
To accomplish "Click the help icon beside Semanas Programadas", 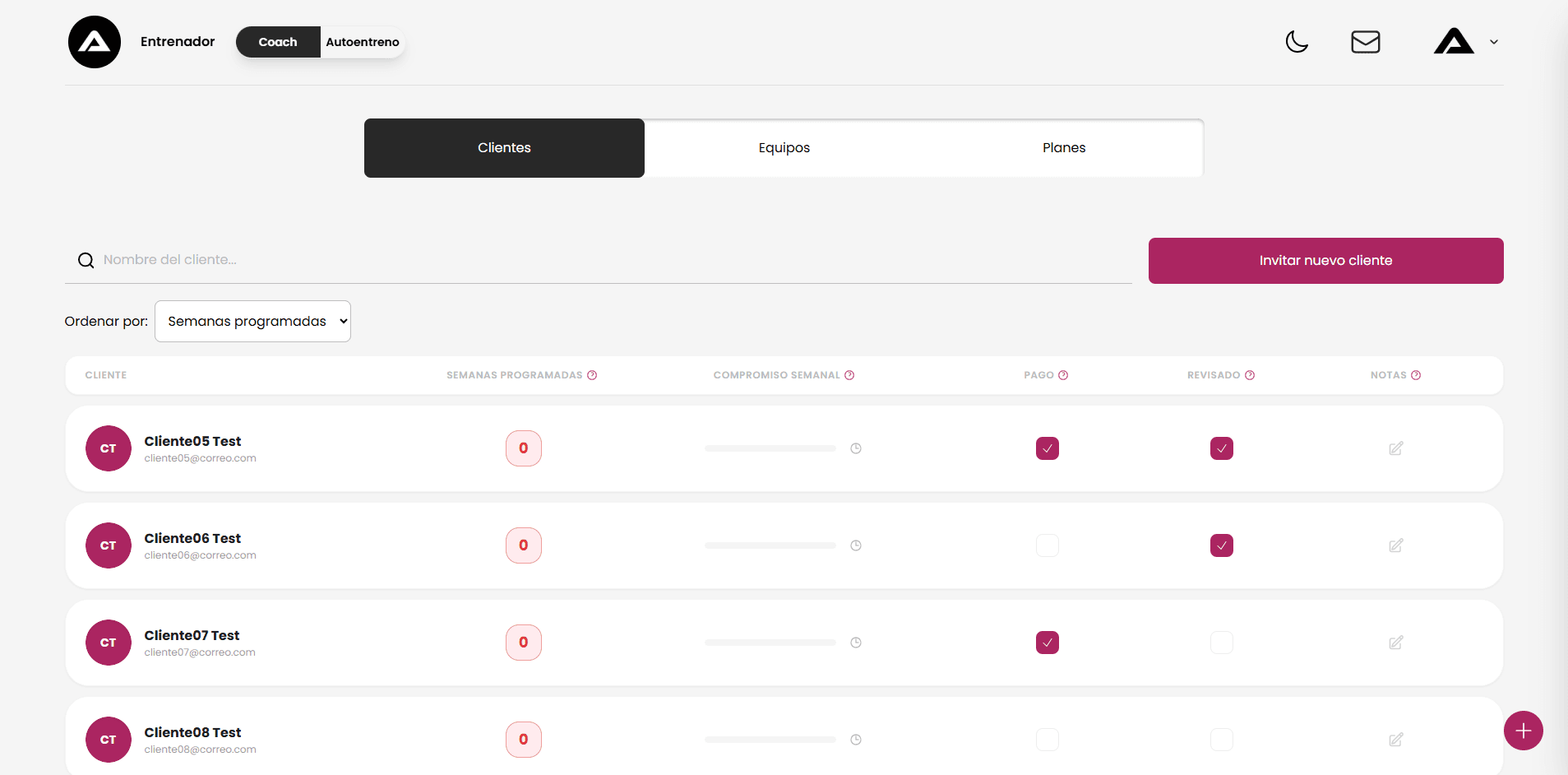I will pyautogui.click(x=592, y=375).
